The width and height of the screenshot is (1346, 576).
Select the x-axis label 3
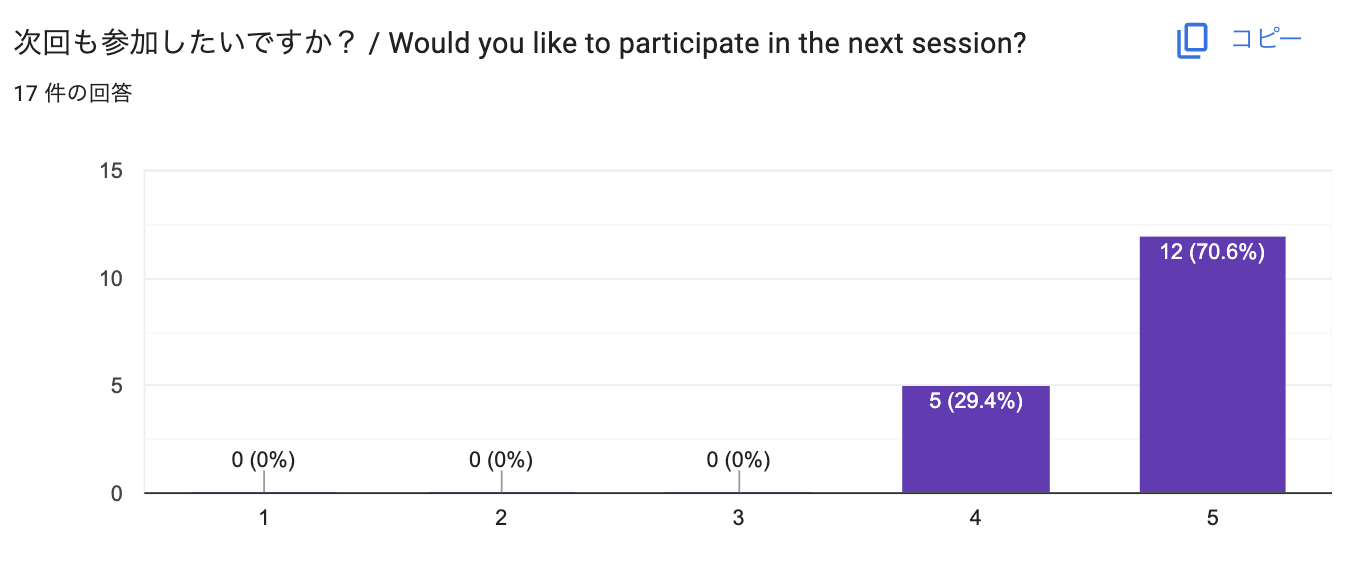[x=738, y=519]
